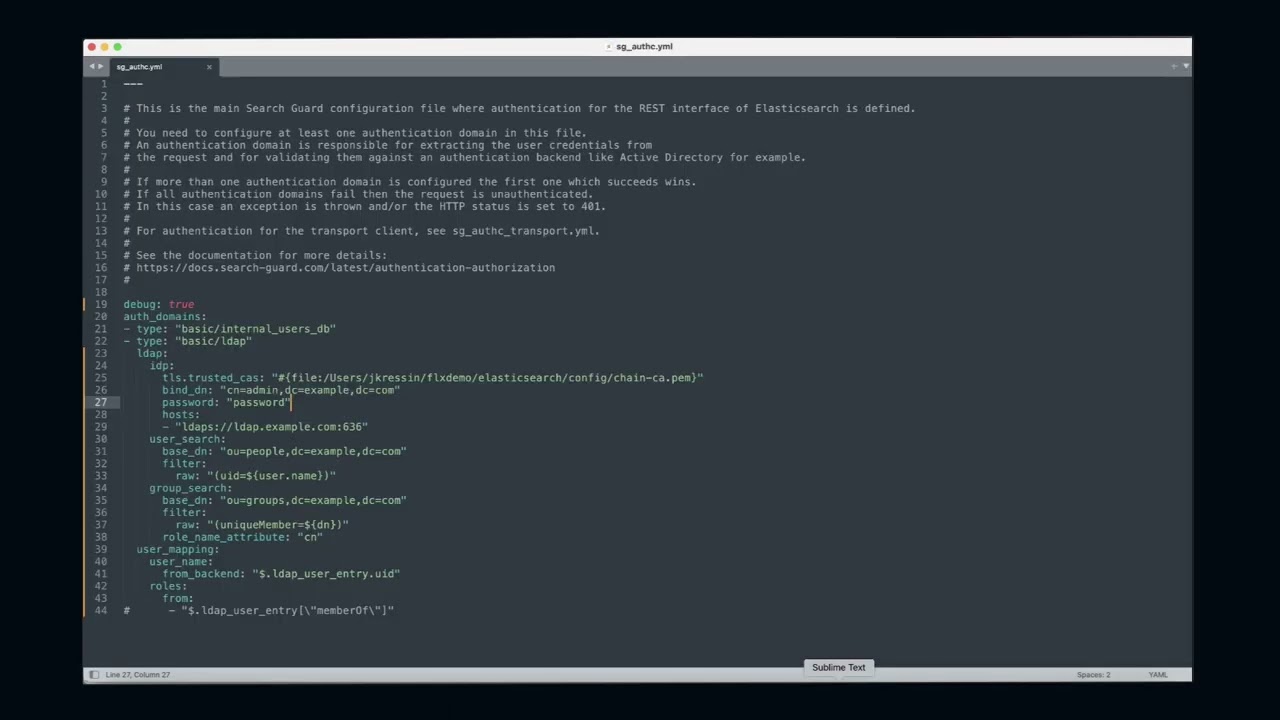Click the "(uniqueMember=${dn})" raw filter

pos(278,525)
